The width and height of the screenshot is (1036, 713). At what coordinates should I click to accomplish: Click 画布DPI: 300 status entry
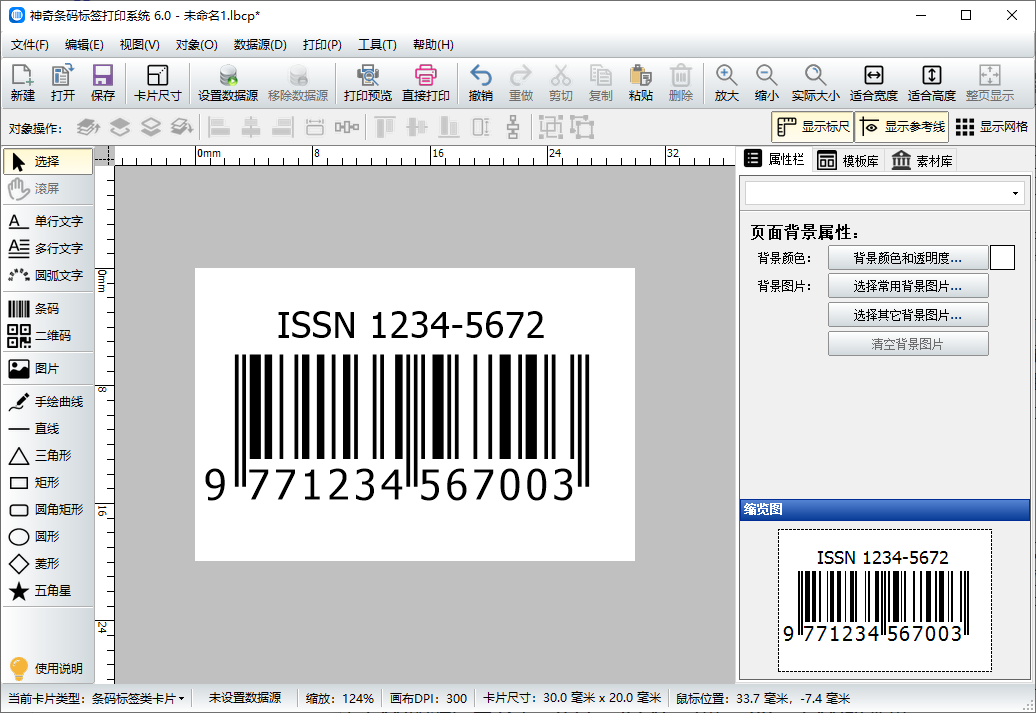[428, 698]
